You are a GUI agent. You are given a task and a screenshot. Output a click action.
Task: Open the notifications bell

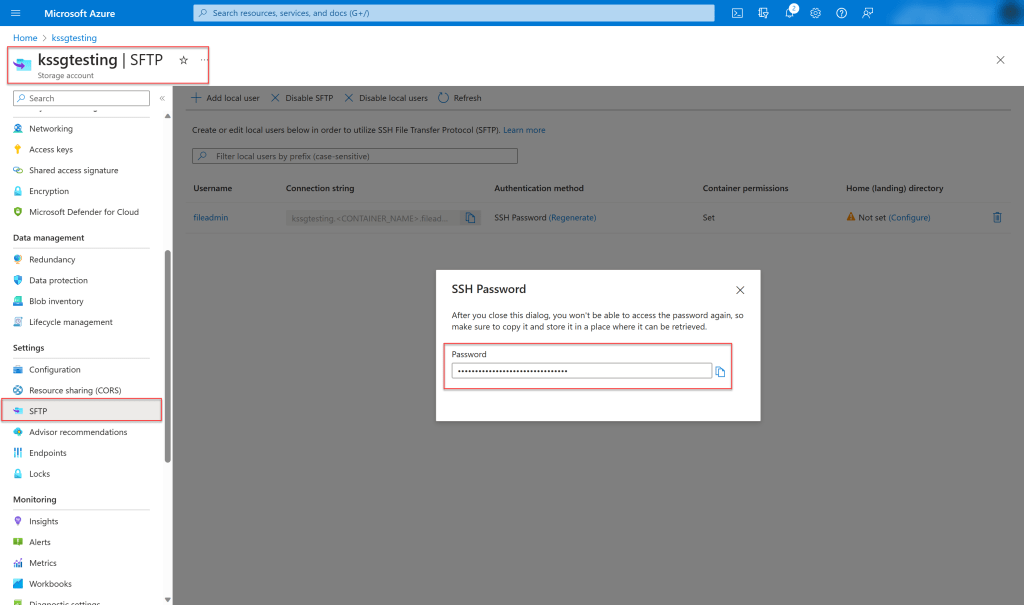tap(790, 13)
